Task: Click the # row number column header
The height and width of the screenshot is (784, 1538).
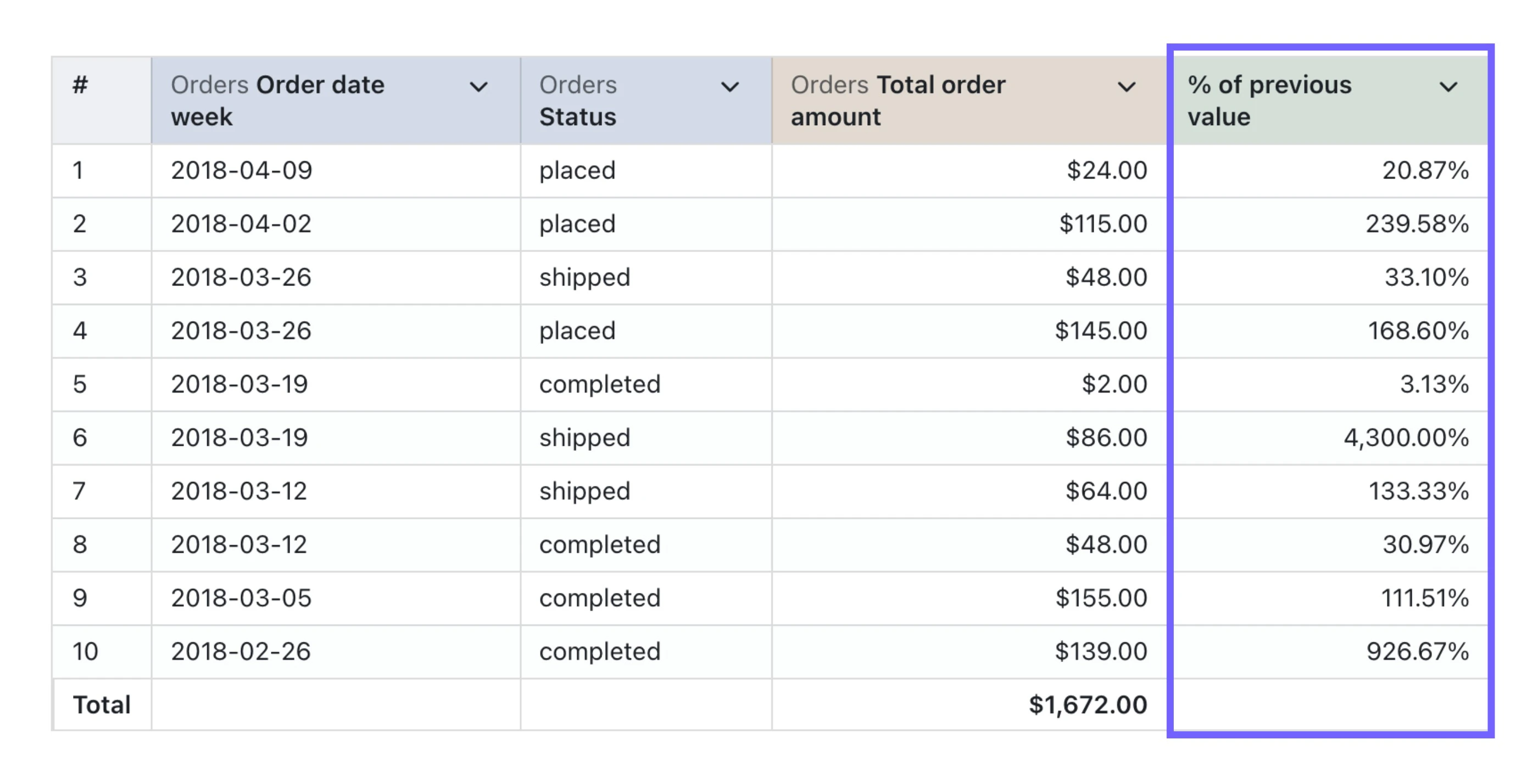Action: pos(81,85)
